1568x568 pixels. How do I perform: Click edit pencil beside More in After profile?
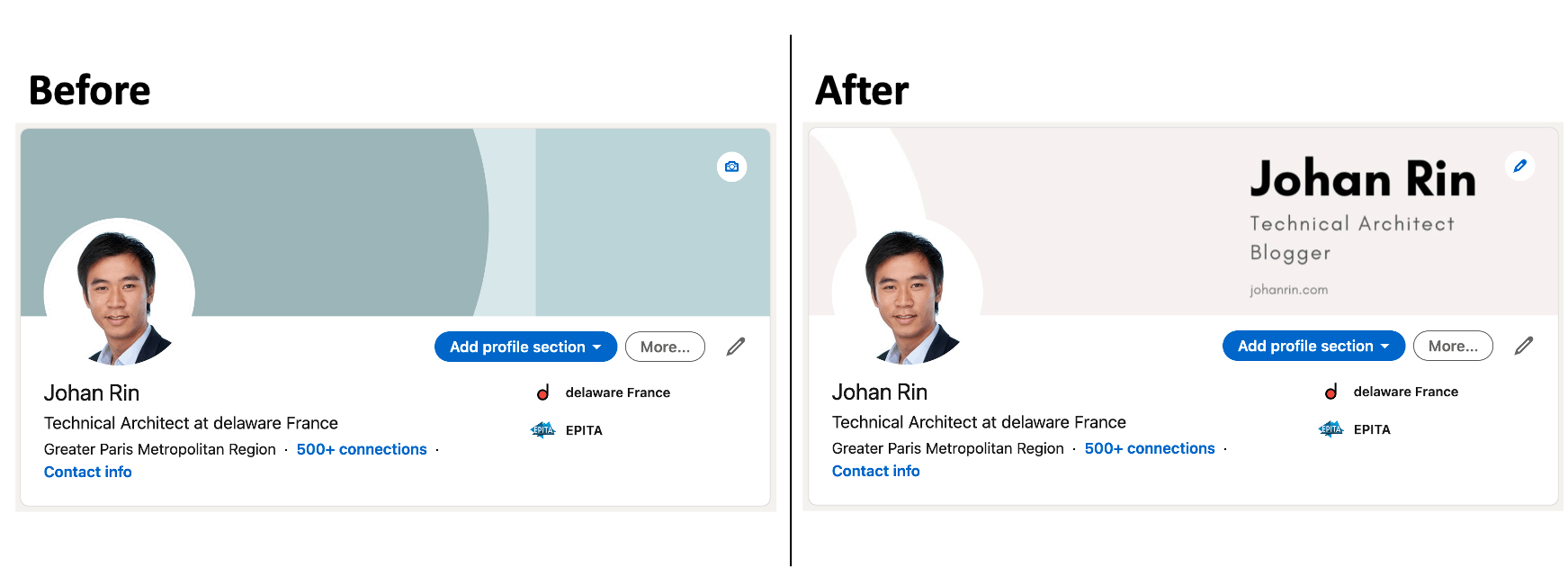[x=1524, y=346]
